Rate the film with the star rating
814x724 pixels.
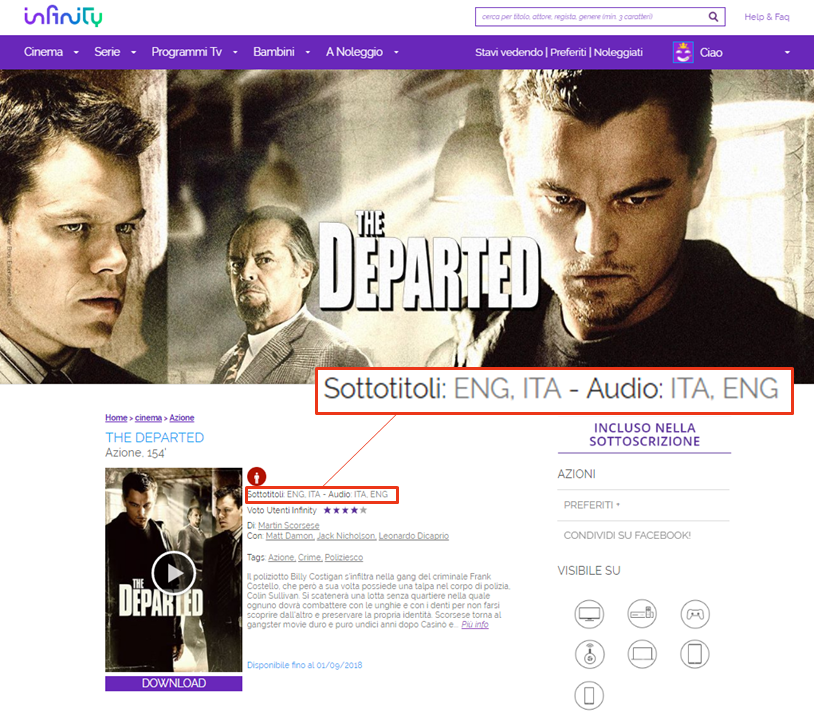click(x=345, y=510)
